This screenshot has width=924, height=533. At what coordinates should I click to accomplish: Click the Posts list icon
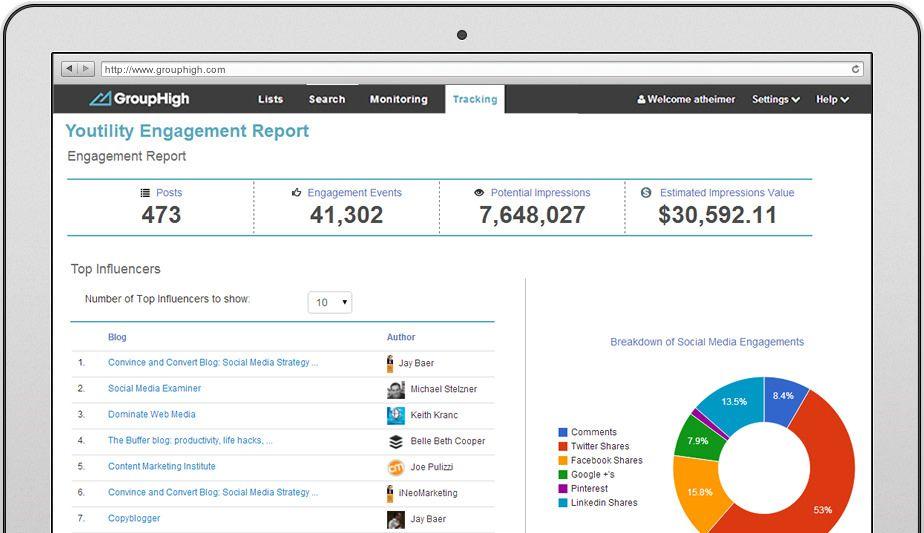(145, 193)
